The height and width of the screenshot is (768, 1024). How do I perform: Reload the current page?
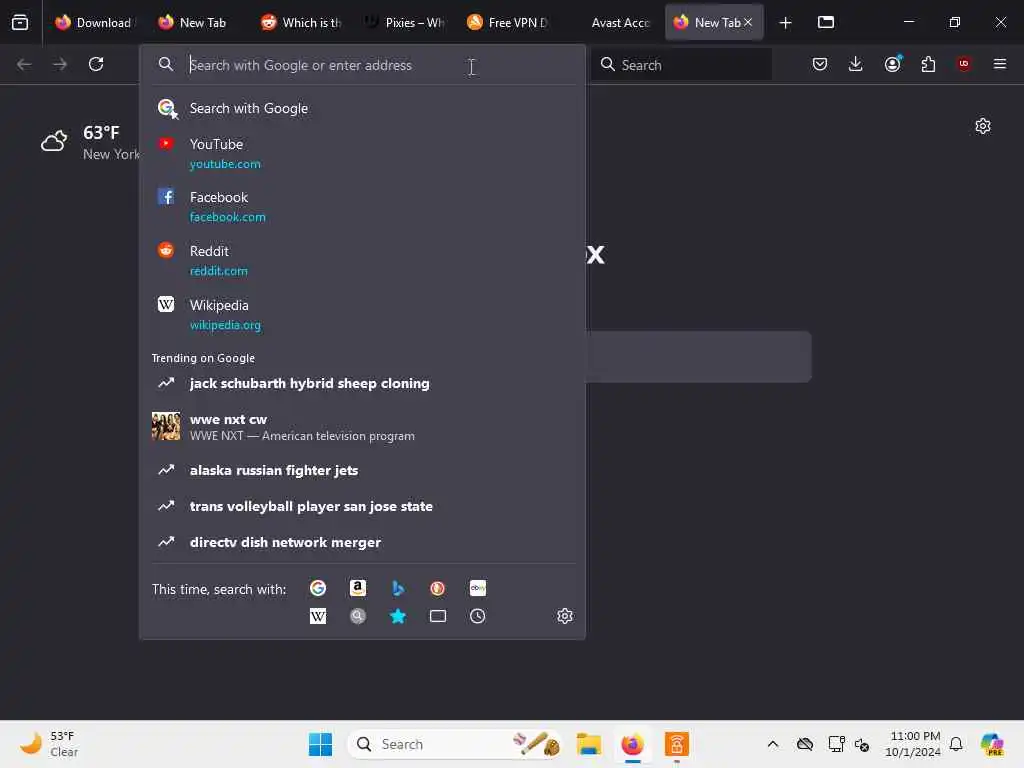(x=96, y=64)
